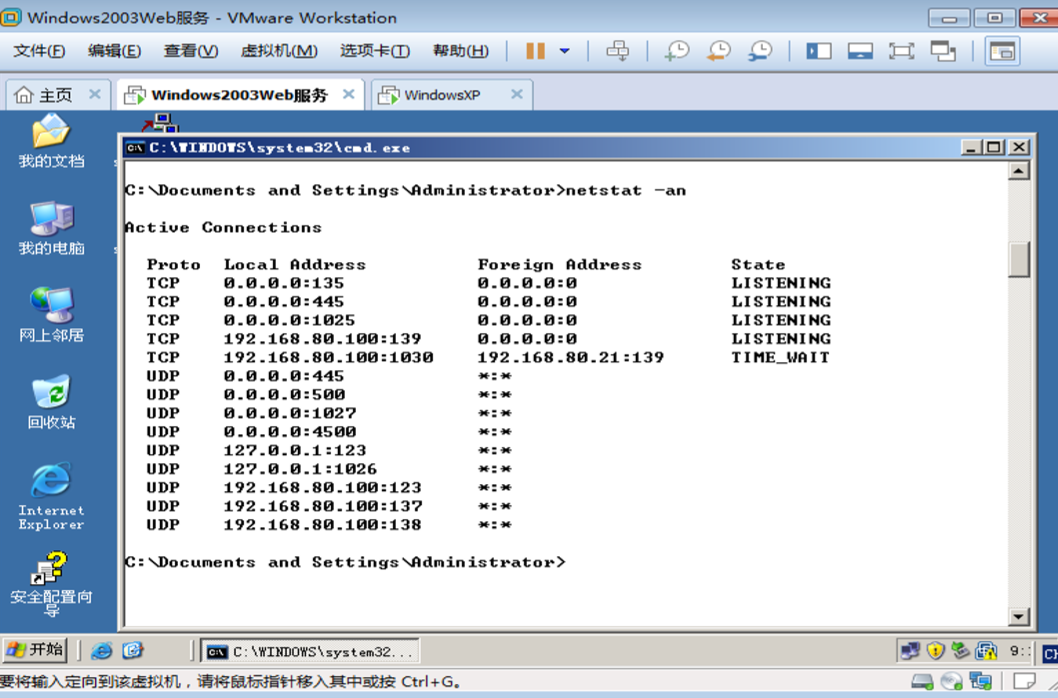Click the UDP 192.168.80.100:138 row
This screenshot has height=698, width=1058.
click(x=329, y=525)
